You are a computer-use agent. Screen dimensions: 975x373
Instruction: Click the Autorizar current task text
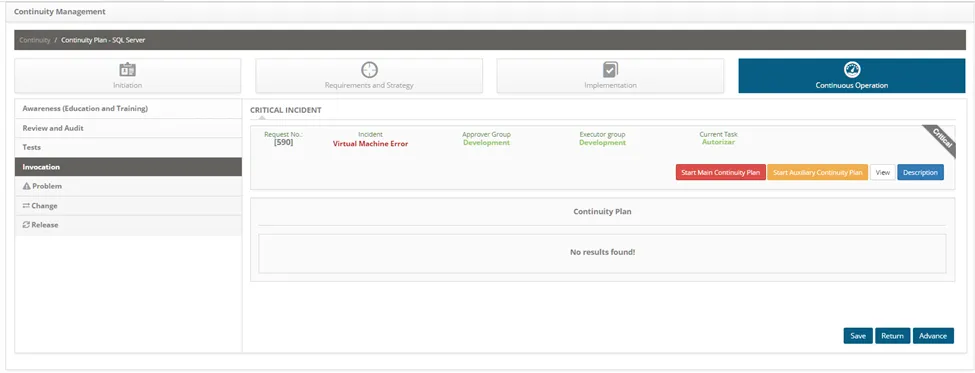[718, 142]
